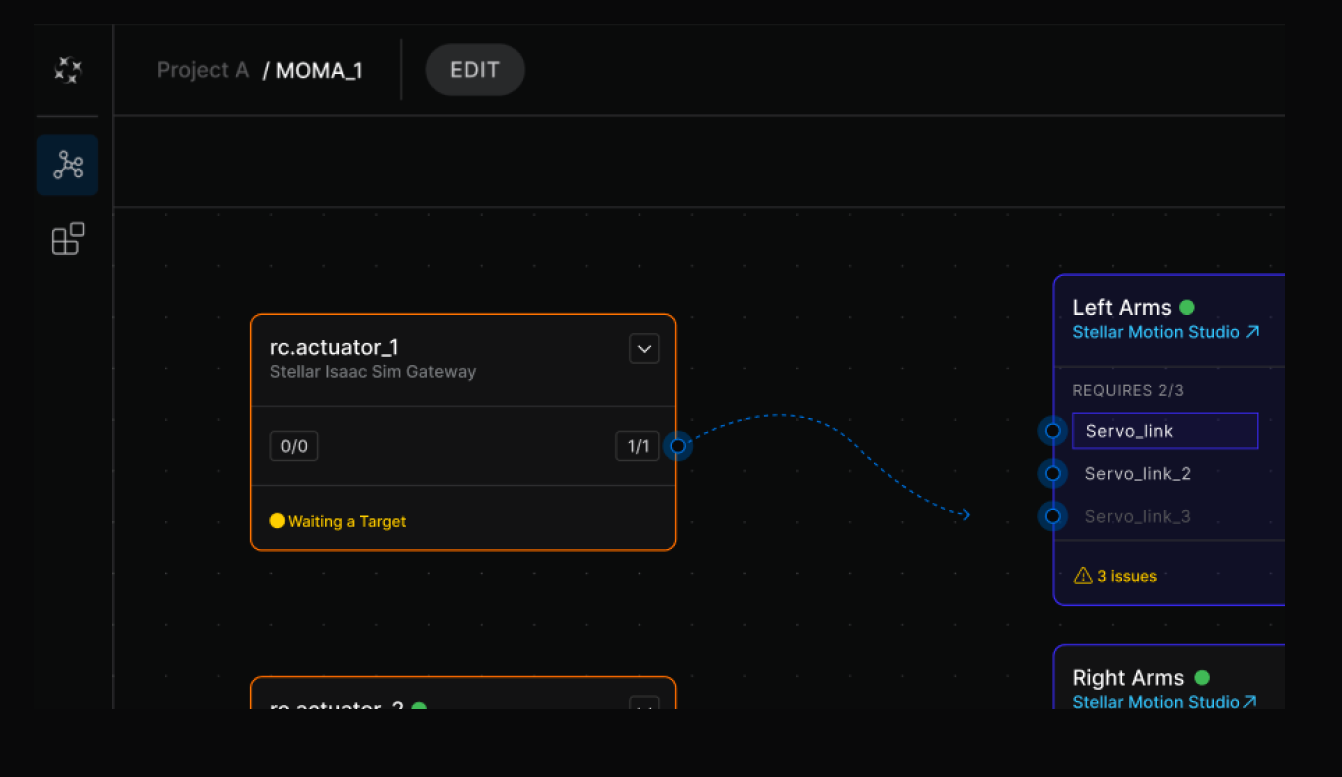
Task: Click the Servo_link_2 input port
Action: (x=1052, y=473)
